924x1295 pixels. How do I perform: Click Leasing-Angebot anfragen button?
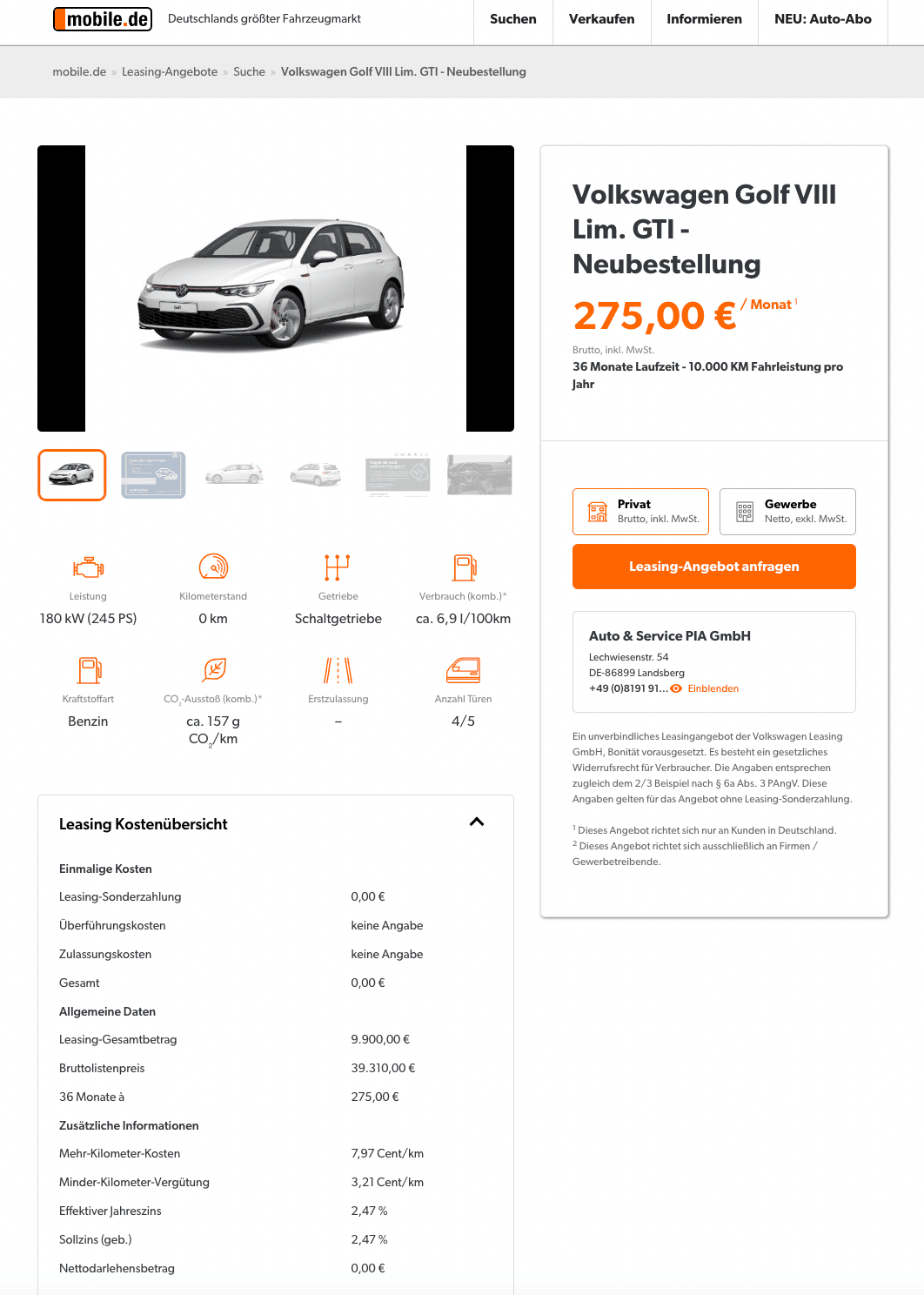point(714,567)
